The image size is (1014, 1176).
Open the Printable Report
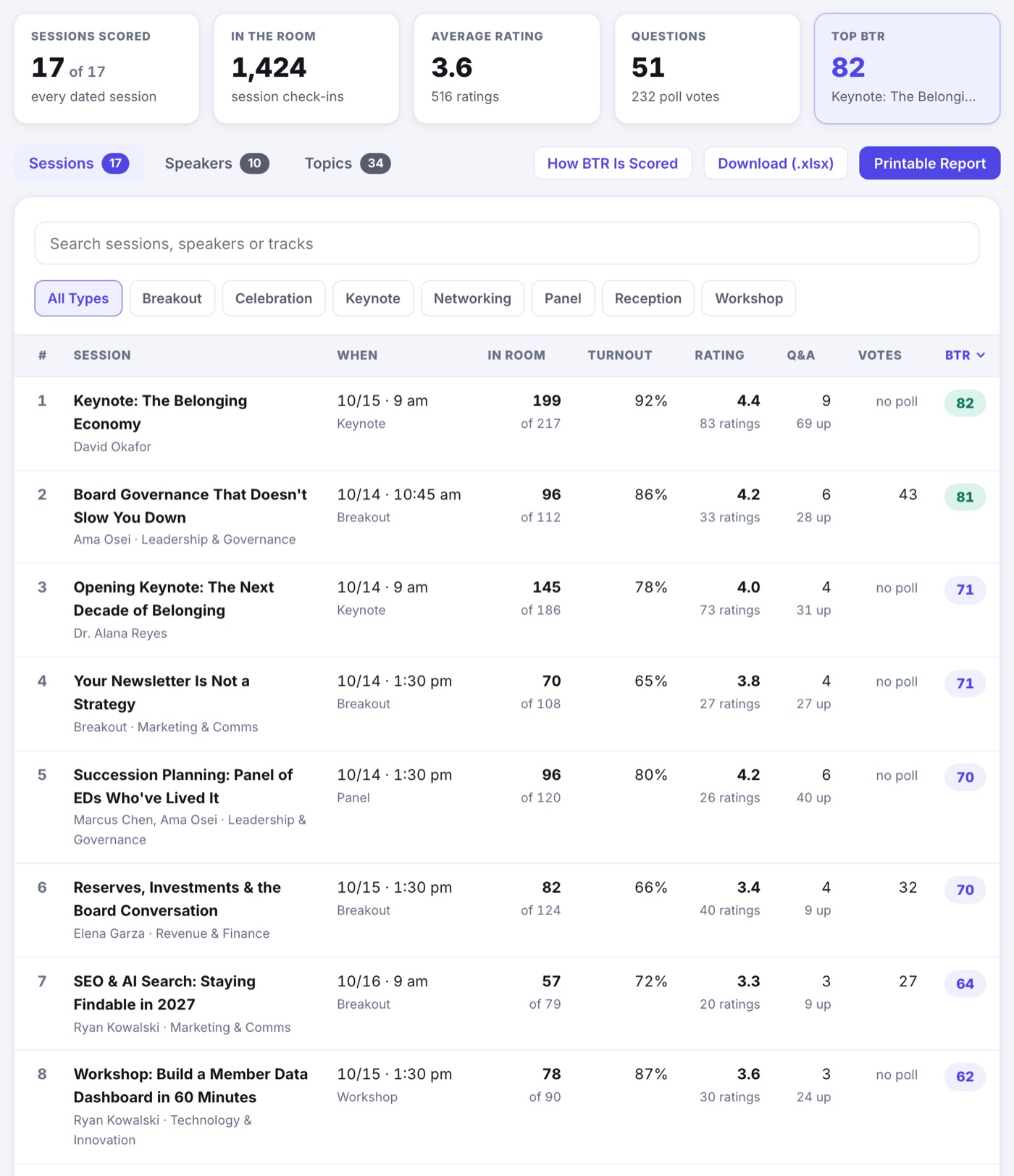click(x=930, y=164)
